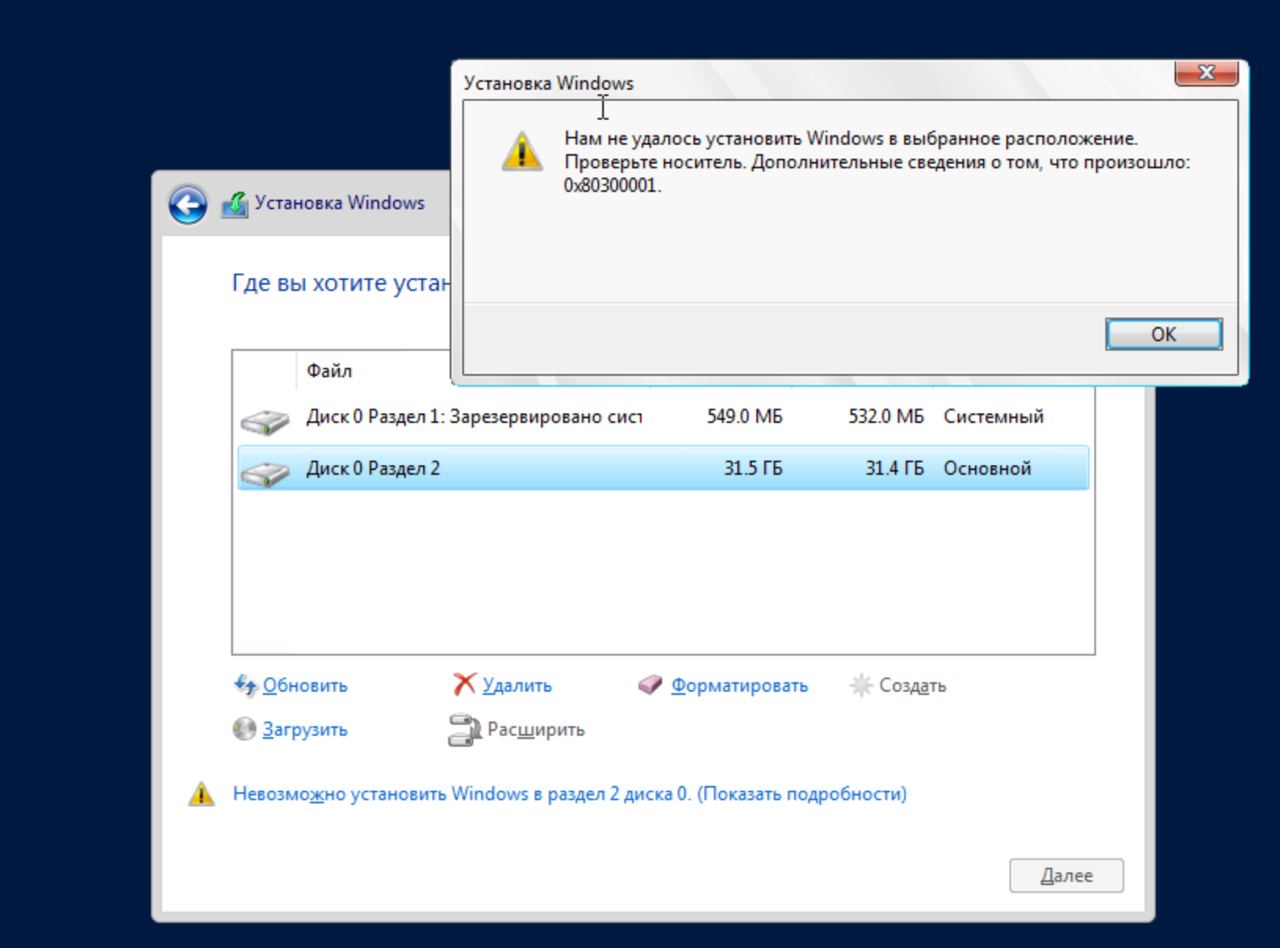Go back using the blue arrow
1280x948 pixels.
[188, 204]
